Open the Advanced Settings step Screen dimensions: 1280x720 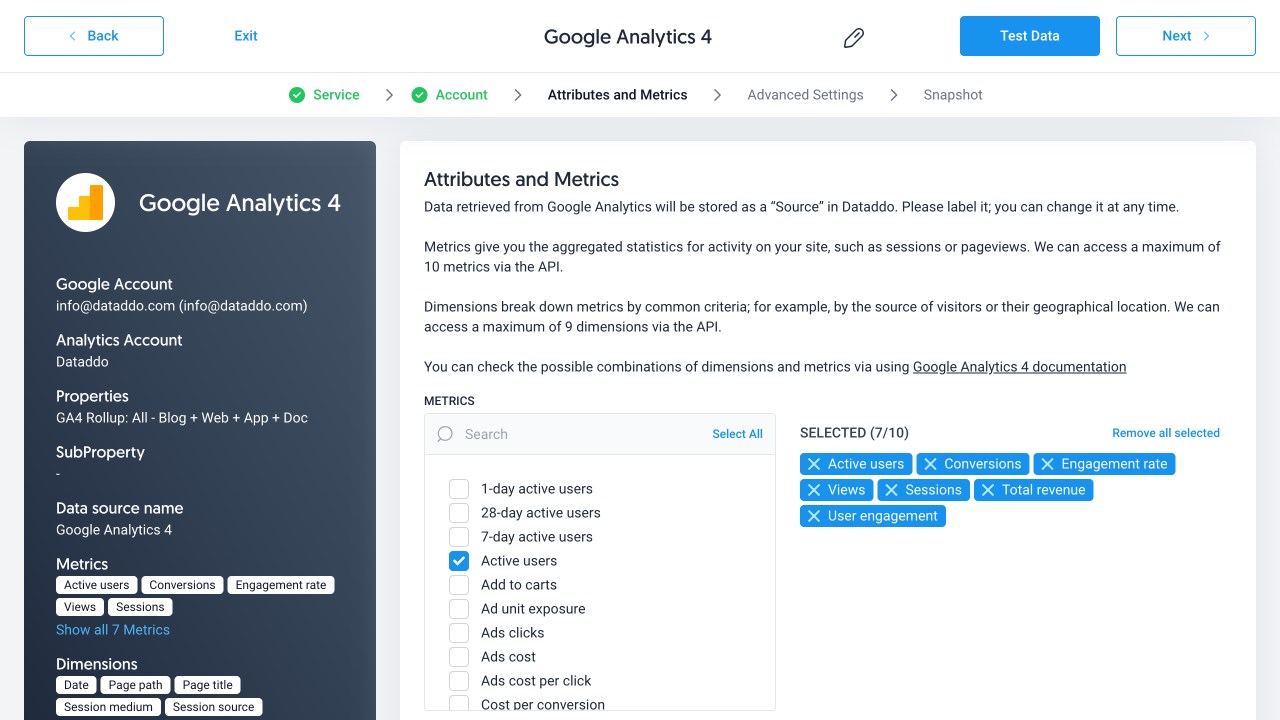[x=805, y=95]
